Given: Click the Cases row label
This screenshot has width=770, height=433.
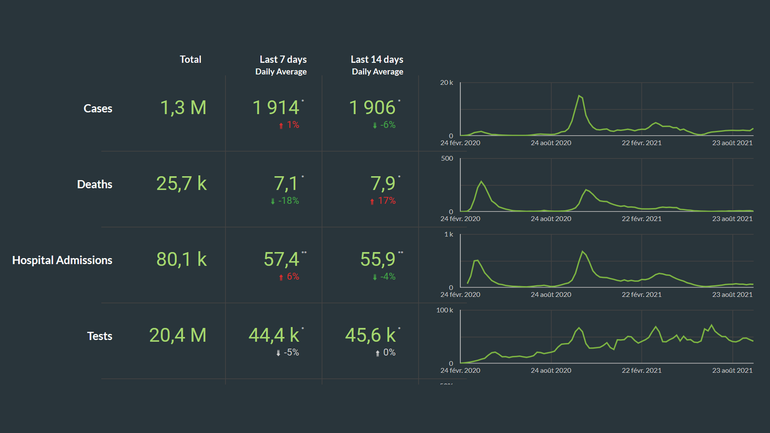Looking at the screenshot, I should [98, 108].
